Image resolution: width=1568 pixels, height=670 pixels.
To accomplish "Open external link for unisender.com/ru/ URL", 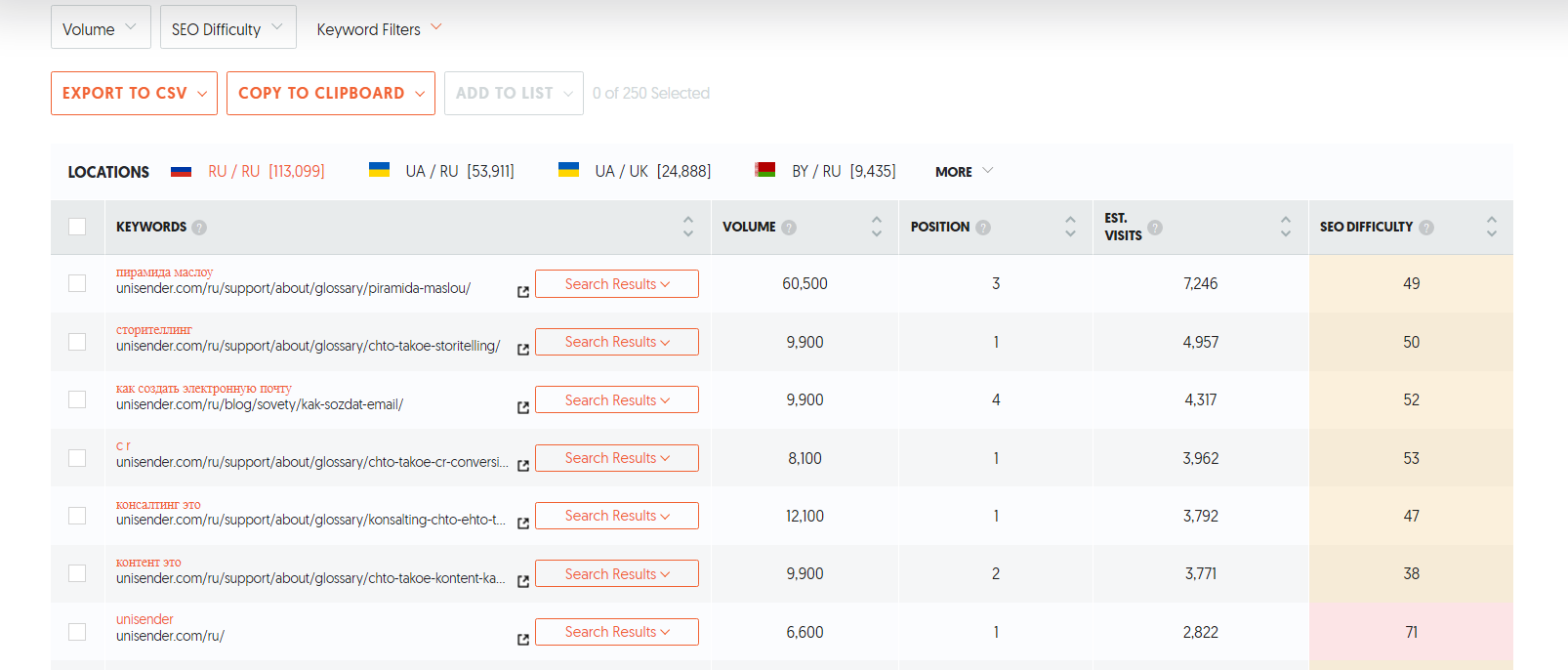I will tap(523, 639).
